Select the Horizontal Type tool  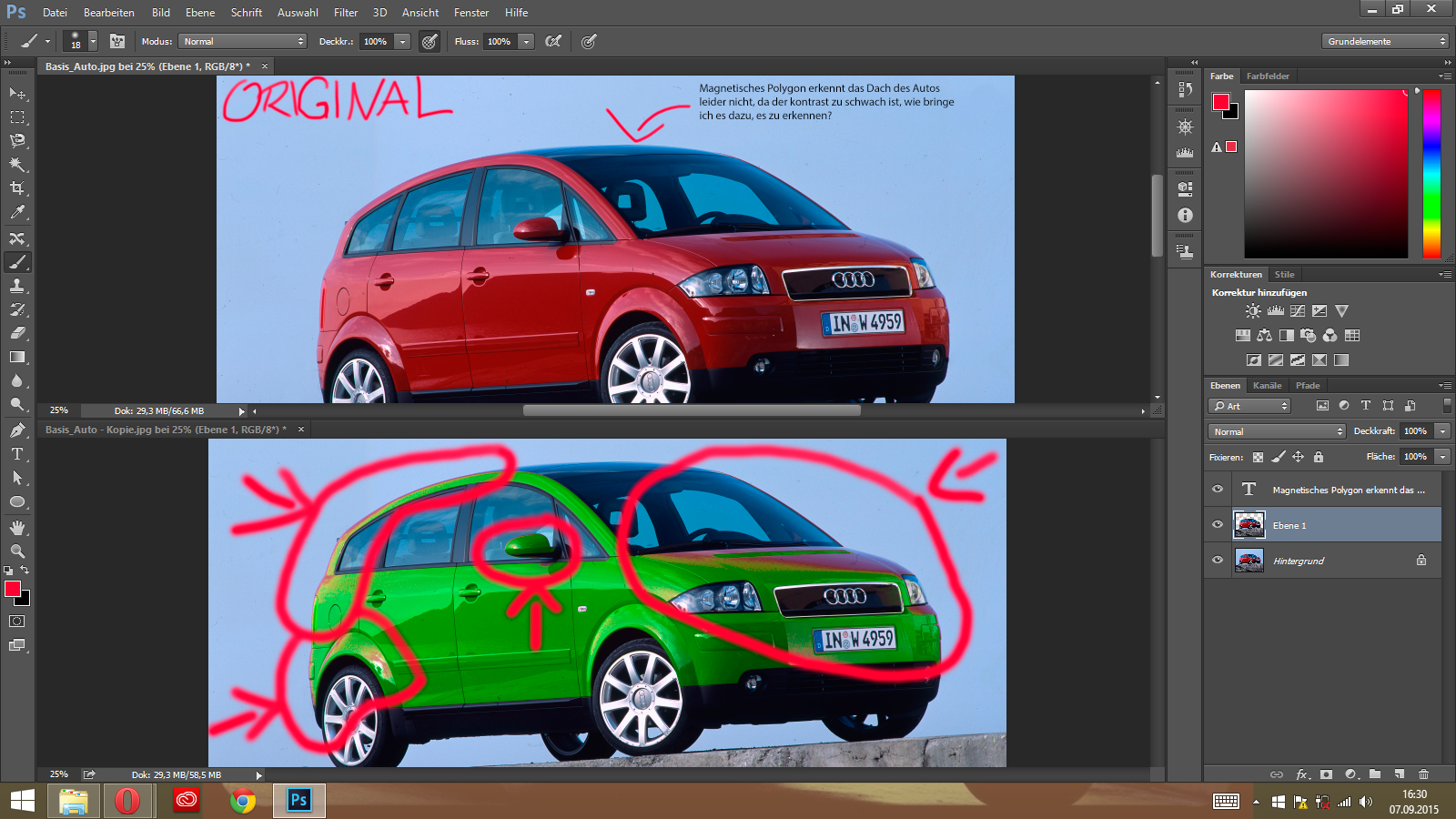point(17,454)
